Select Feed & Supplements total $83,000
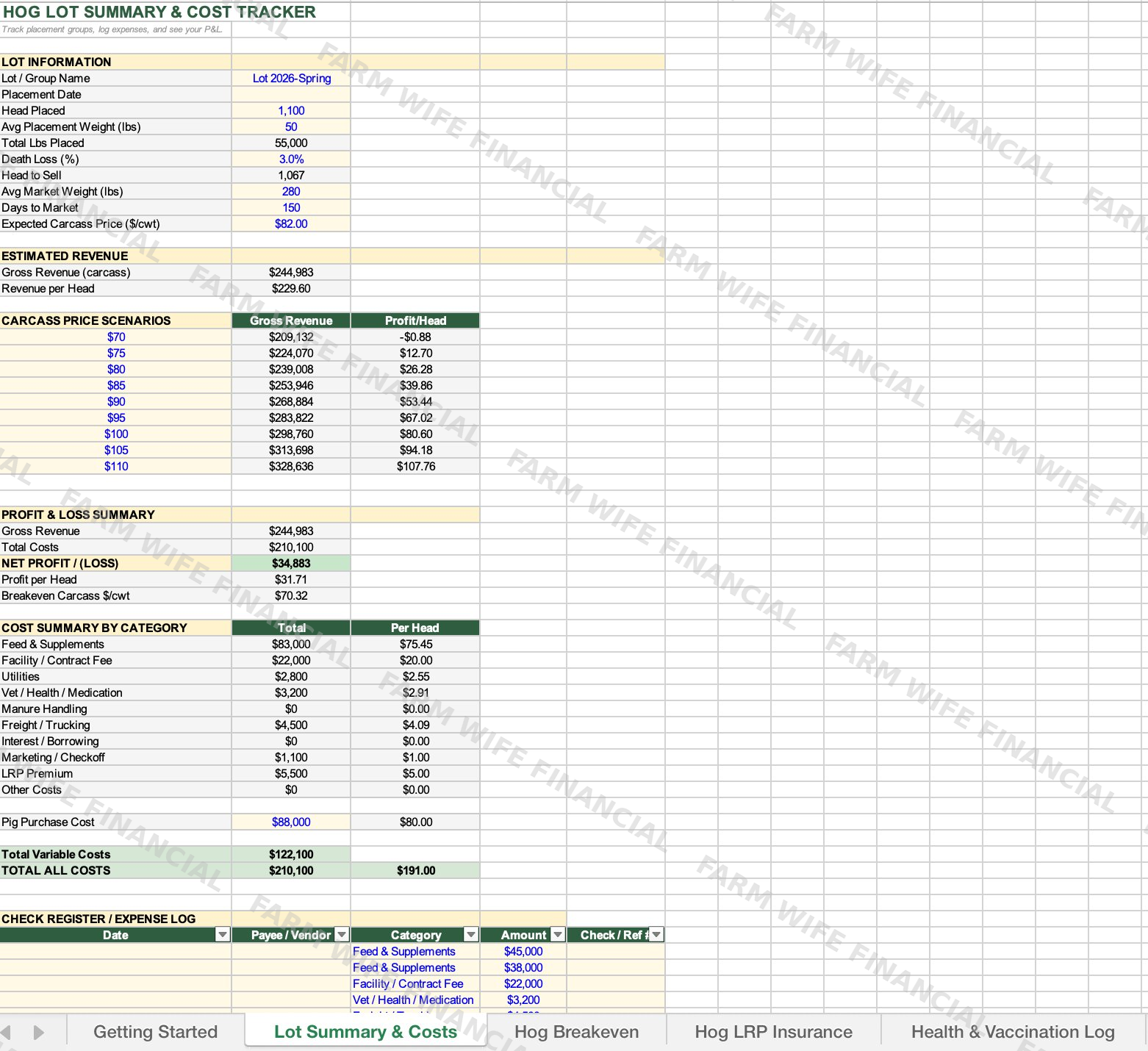Viewport: 1148px width, 1051px height. pos(291,645)
